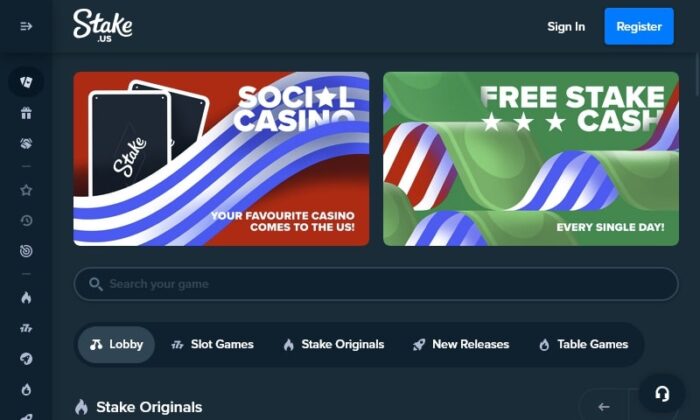Open the casino cards icon in sidebar
This screenshot has width=700, height=420.
[26, 82]
